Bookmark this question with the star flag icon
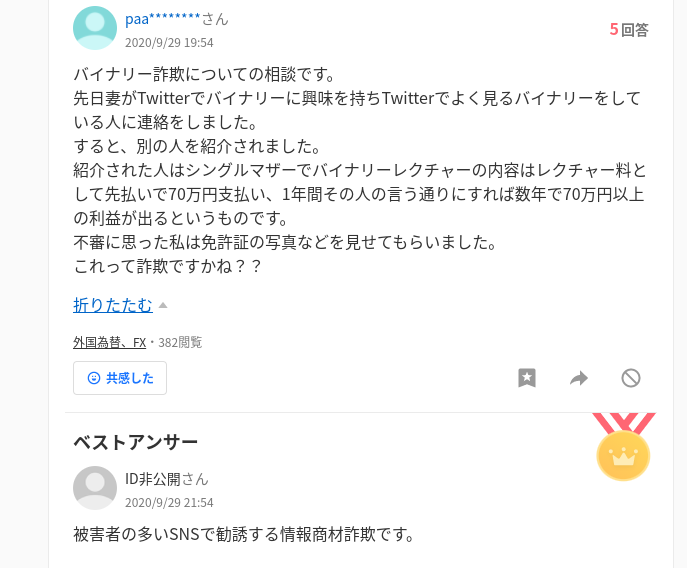This screenshot has width=687, height=568. click(527, 378)
